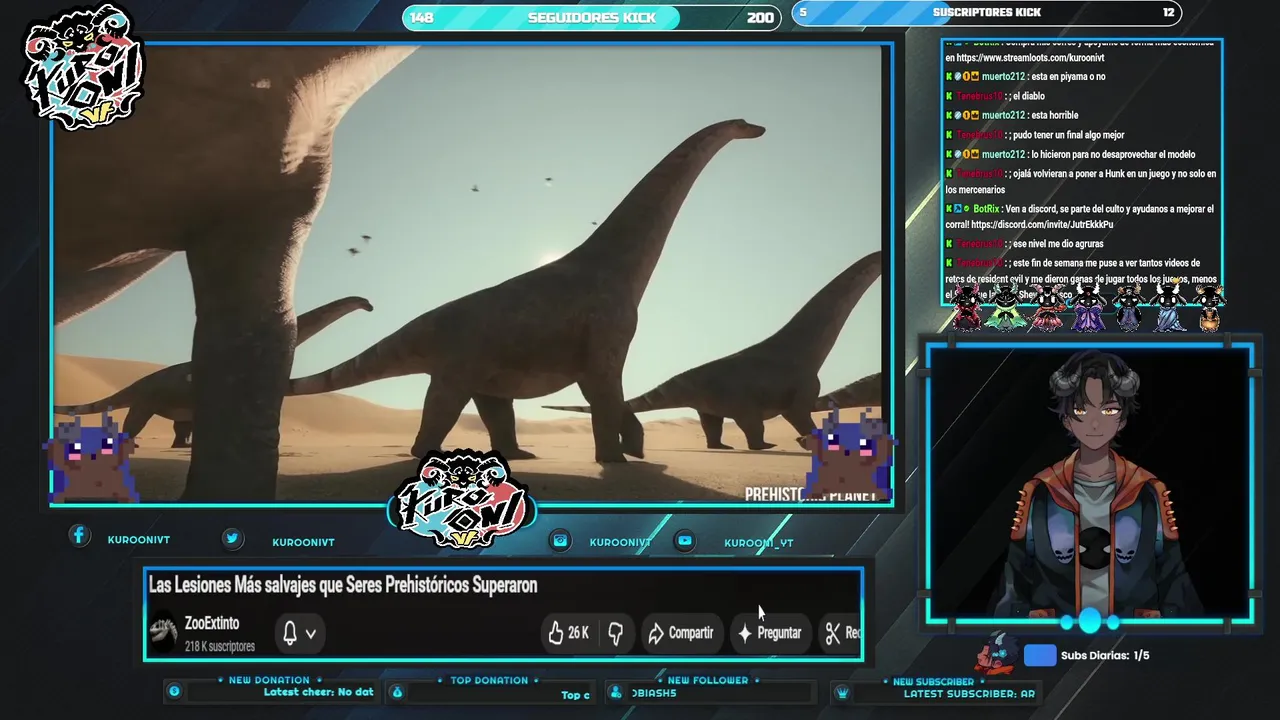Click the 148 current followers number
Viewport: 1280px width, 720px height.
pyautogui.click(x=422, y=17)
